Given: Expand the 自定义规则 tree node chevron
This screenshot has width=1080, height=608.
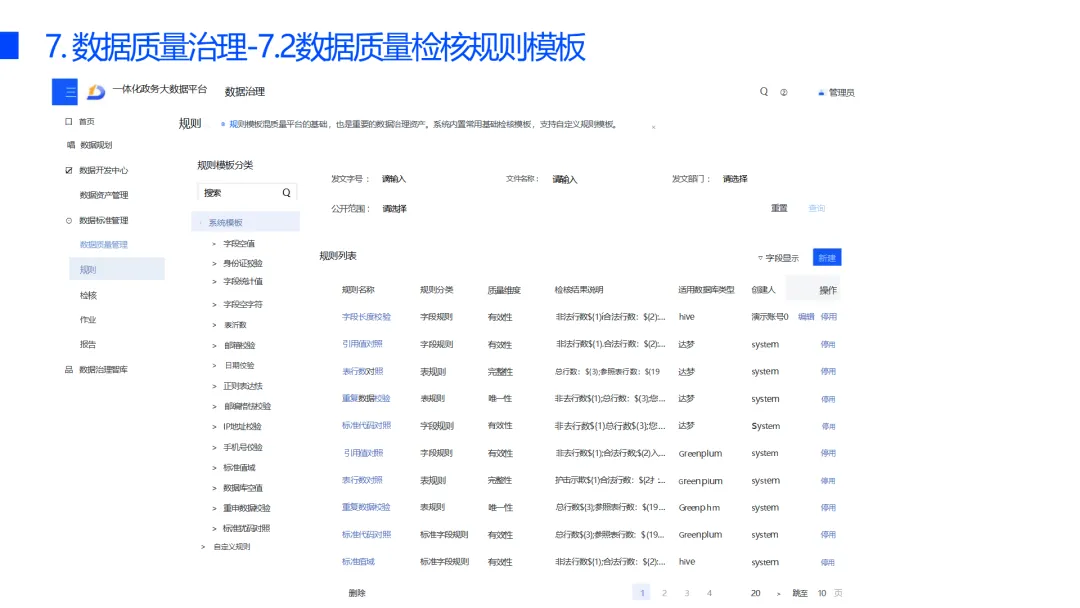Looking at the screenshot, I should 203,547.
